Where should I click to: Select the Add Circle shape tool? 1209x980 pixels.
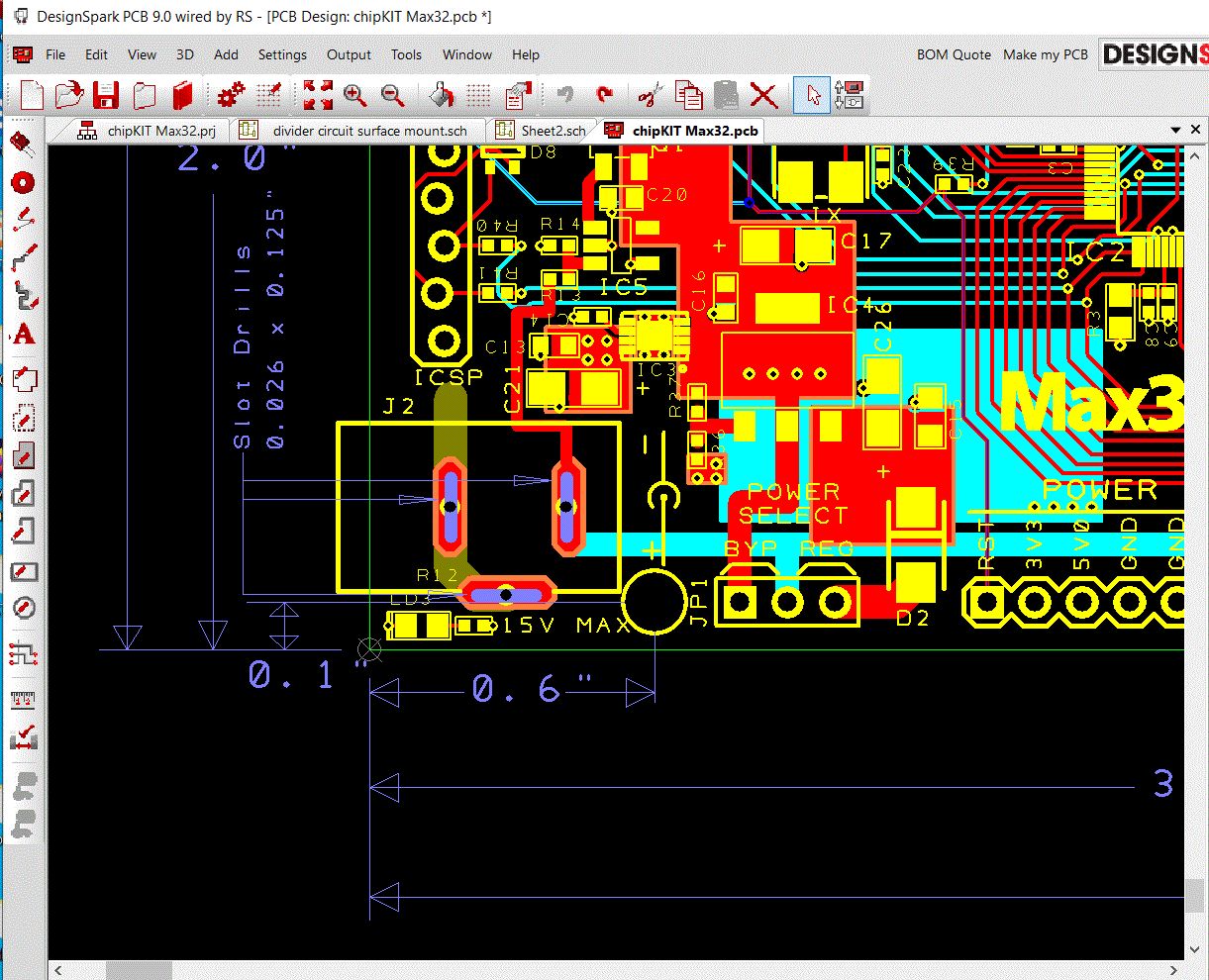(23, 607)
